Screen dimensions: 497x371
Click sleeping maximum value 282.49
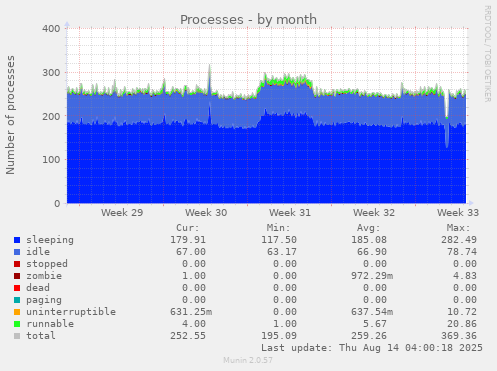coord(459,240)
